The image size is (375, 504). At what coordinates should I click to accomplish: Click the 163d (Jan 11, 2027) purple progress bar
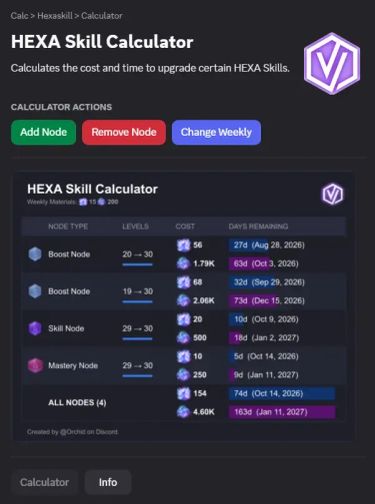click(x=282, y=412)
